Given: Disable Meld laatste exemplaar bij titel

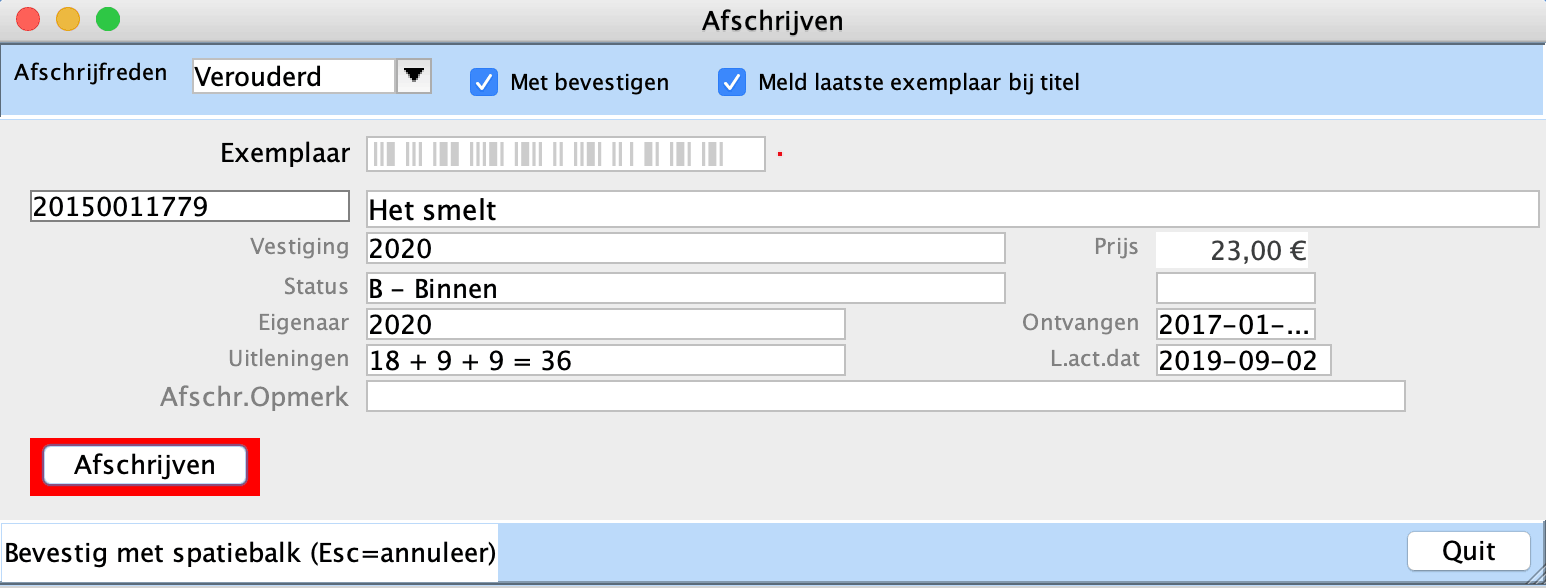Looking at the screenshot, I should [732, 83].
